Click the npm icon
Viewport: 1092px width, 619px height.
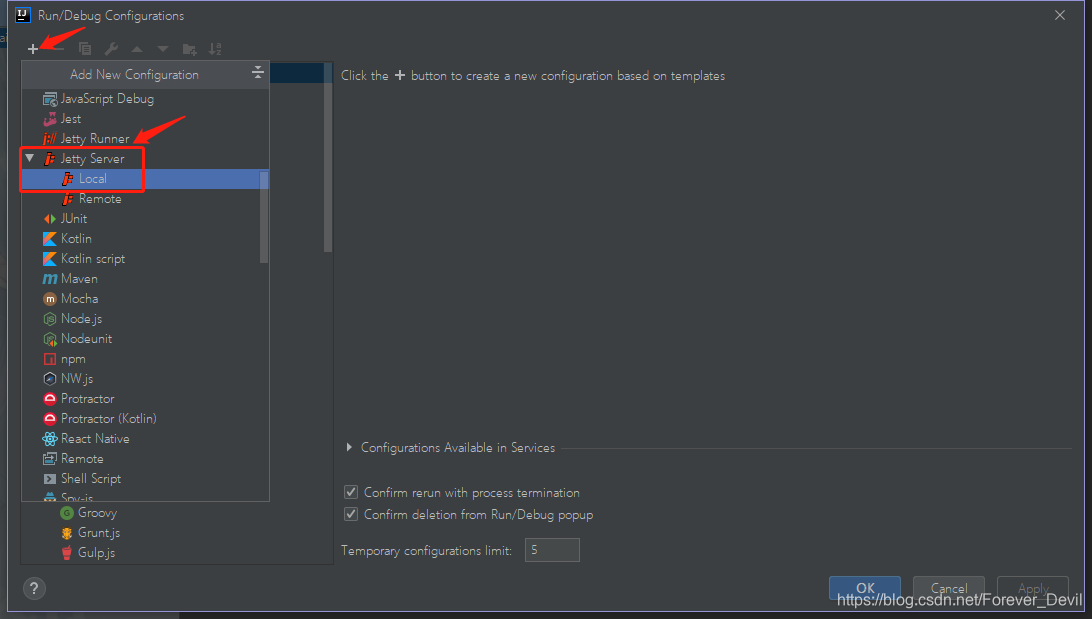[50, 359]
